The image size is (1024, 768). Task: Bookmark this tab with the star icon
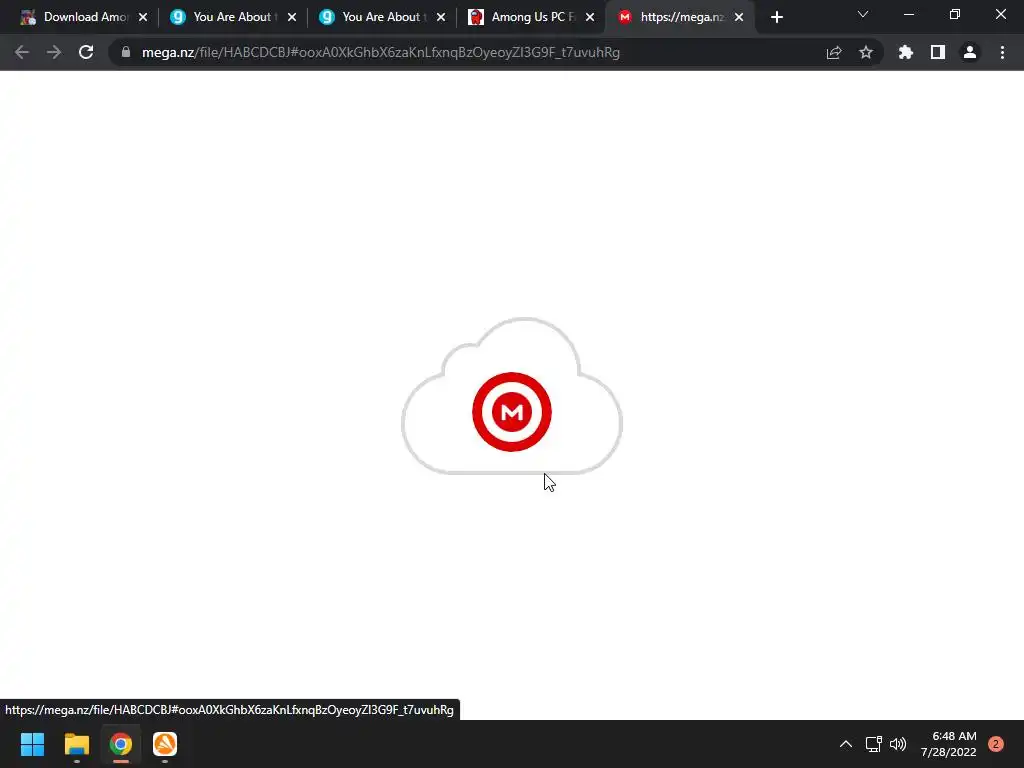(866, 52)
